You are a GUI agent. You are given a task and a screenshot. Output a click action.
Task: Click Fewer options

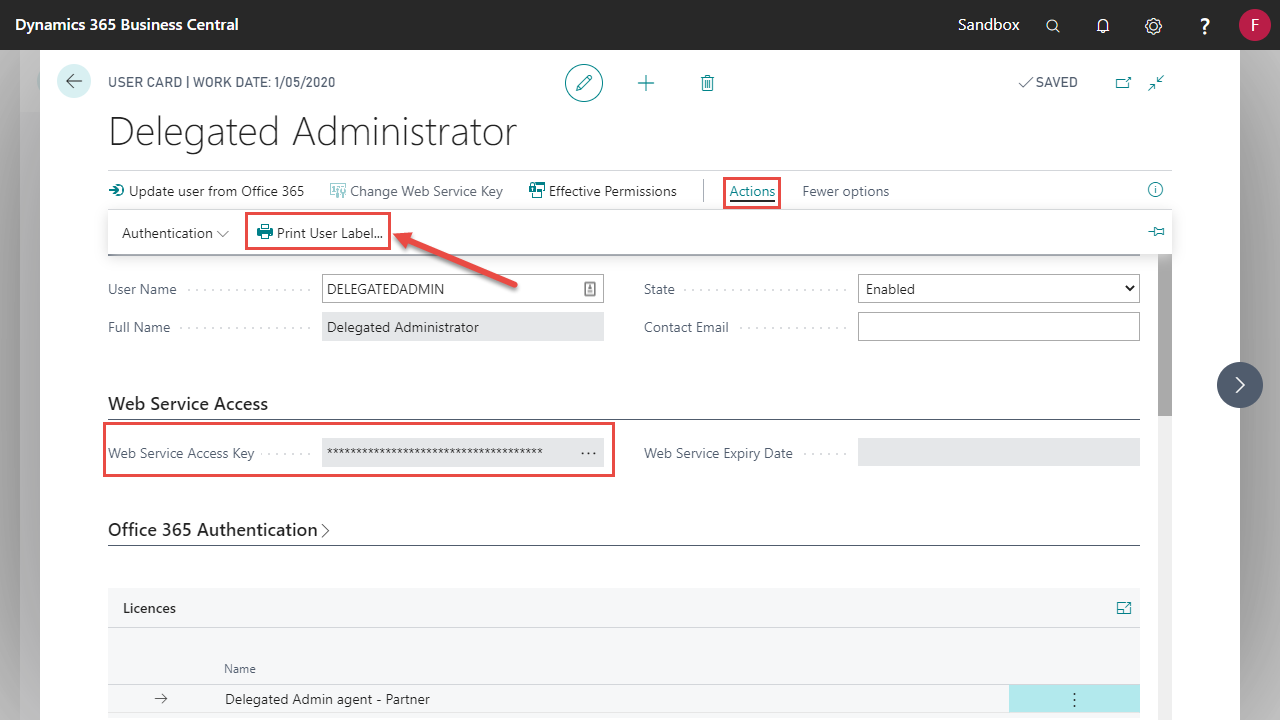(846, 191)
